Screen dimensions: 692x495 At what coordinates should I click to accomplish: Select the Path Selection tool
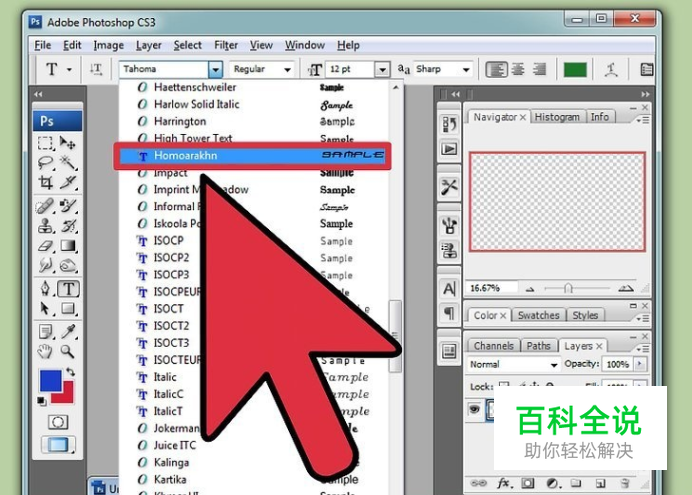pyautogui.click(x=45, y=308)
